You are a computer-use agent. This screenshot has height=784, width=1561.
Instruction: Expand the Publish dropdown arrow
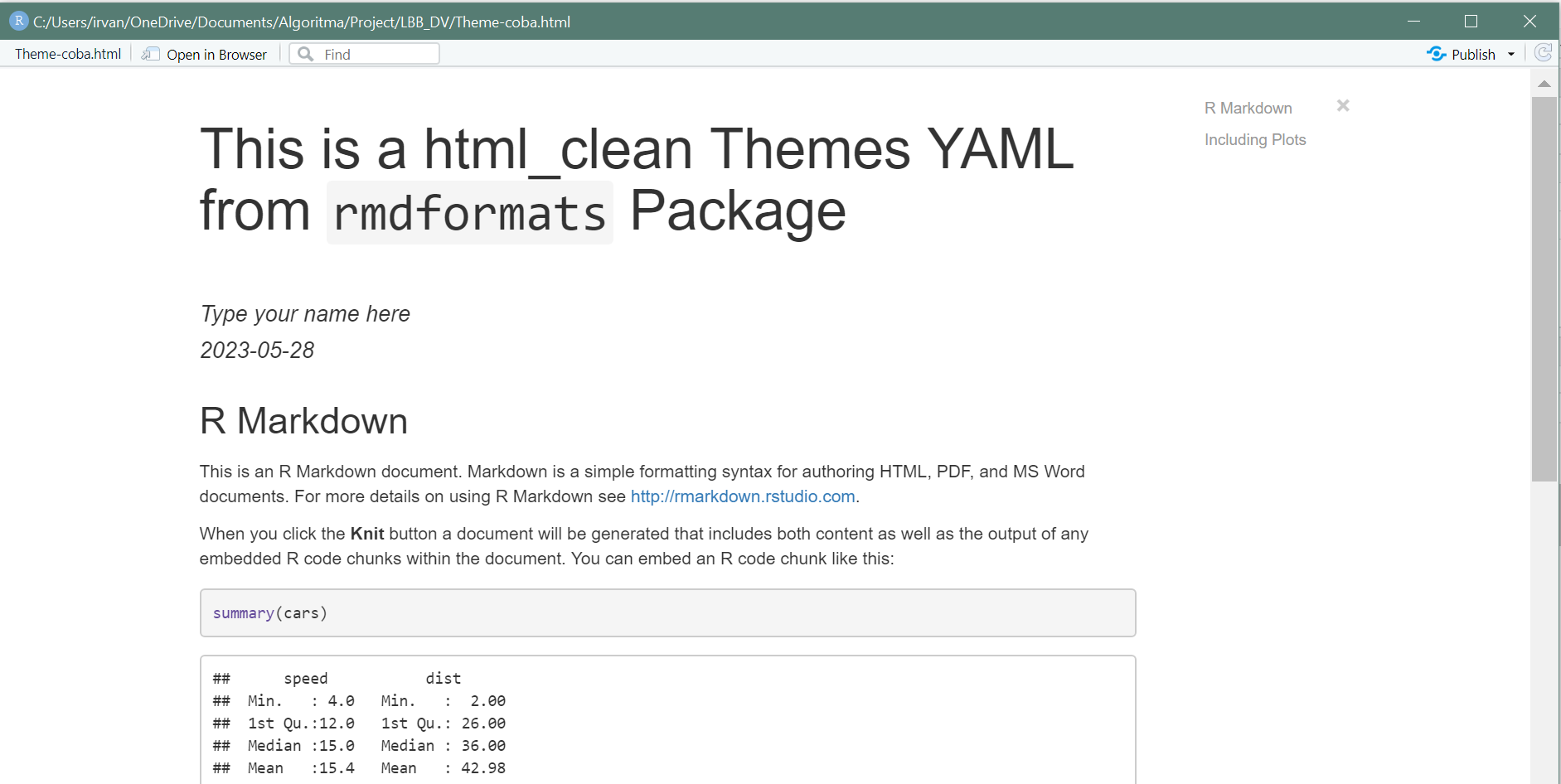1511,55
